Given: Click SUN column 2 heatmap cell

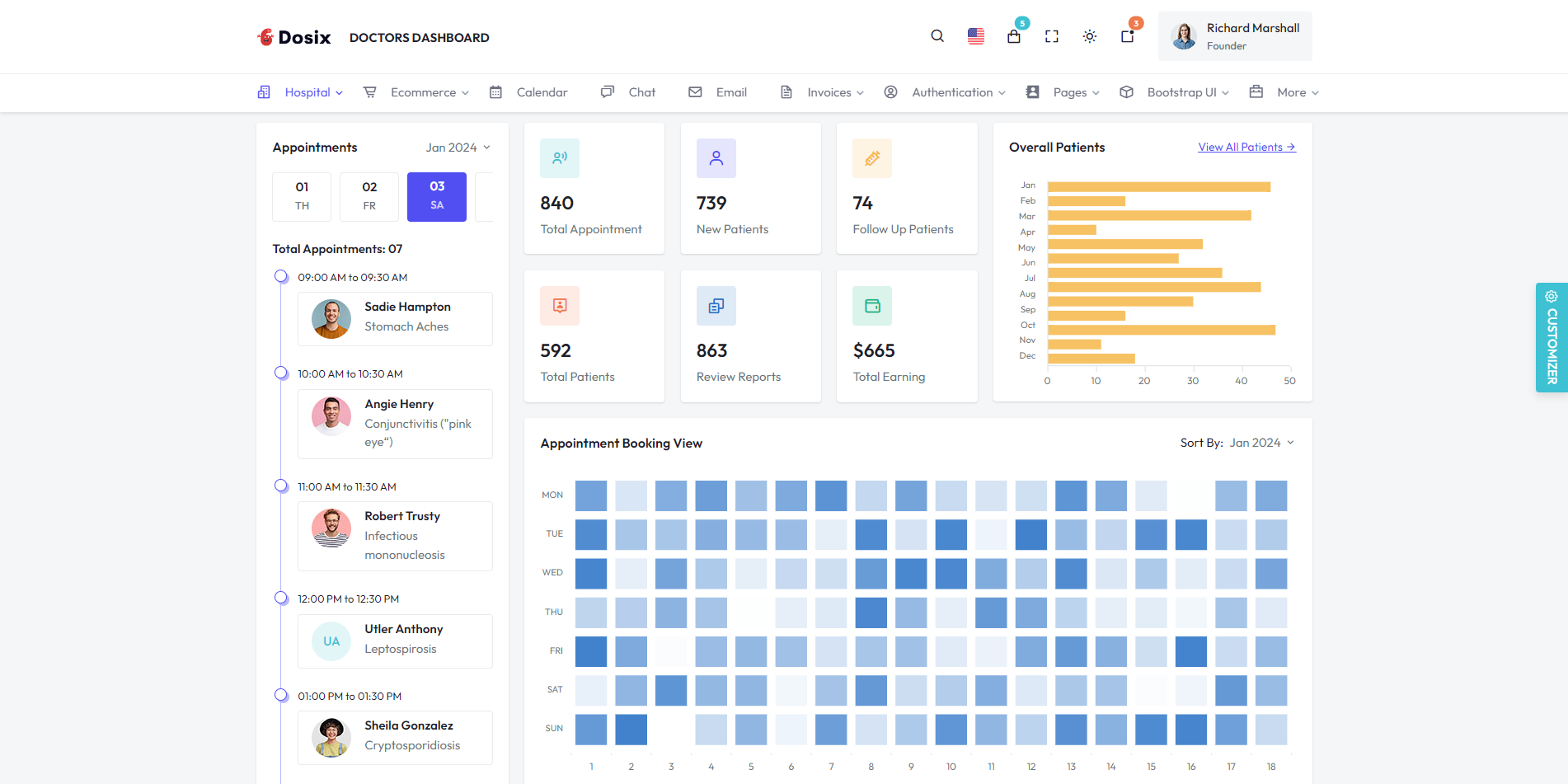Looking at the screenshot, I should [x=631, y=730].
